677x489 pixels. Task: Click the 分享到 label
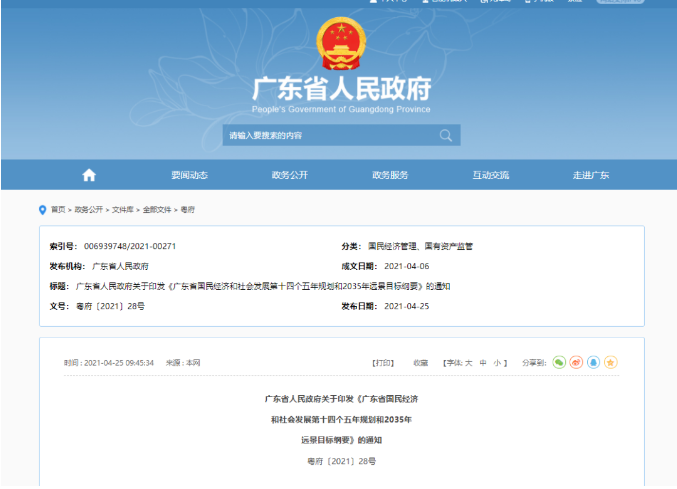click(534, 363)
